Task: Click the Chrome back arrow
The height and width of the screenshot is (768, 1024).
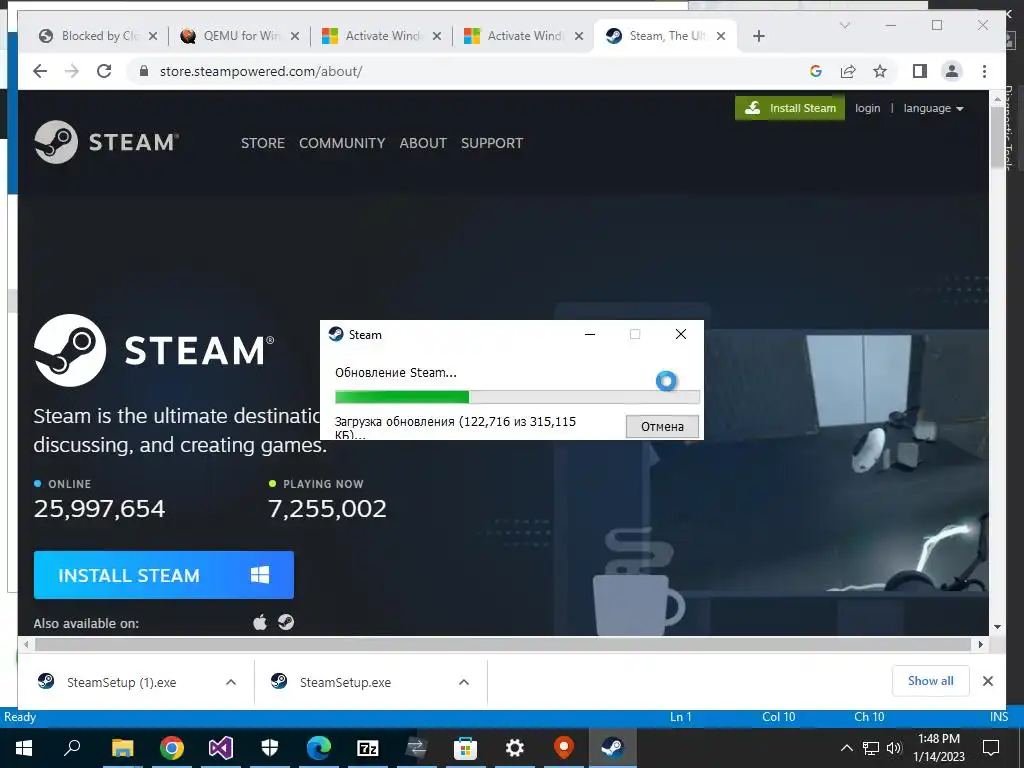Action: pyautogui.click(x=40, y=71)
